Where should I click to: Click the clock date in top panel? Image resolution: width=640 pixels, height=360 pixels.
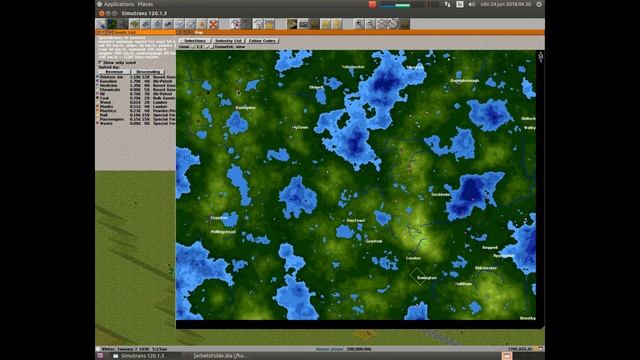click(505, 4)
